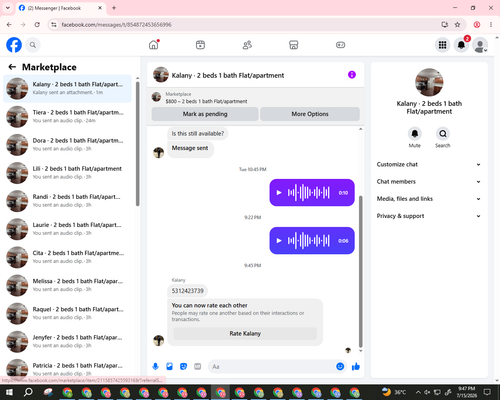Search in conversation icon on right panel
This screenshot has height=400, width=500.
point(443,134)
